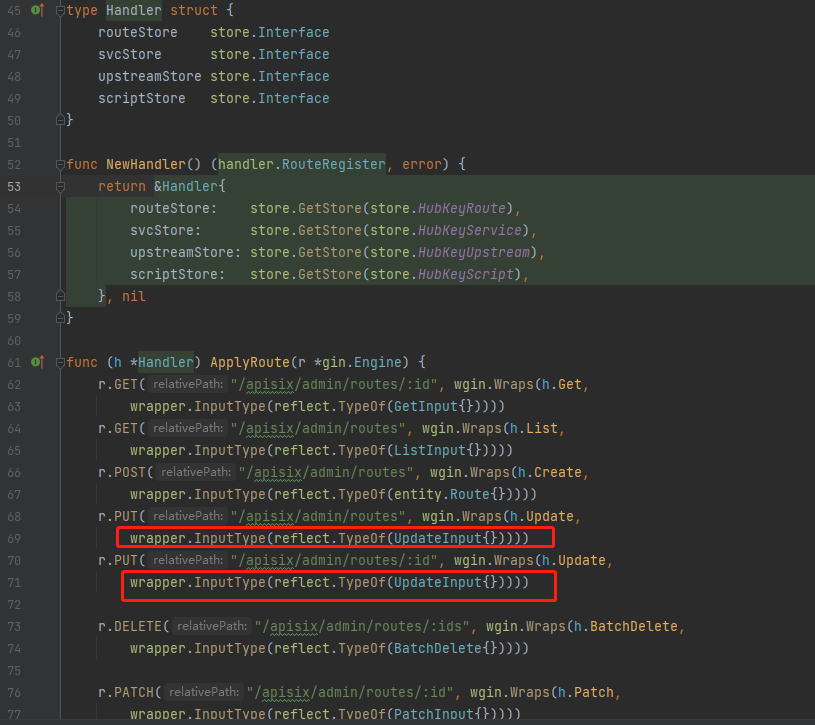Click the implements gutter icon beside type Handler
The height and width of the screenshot is (725, 815).
(38, 10)
